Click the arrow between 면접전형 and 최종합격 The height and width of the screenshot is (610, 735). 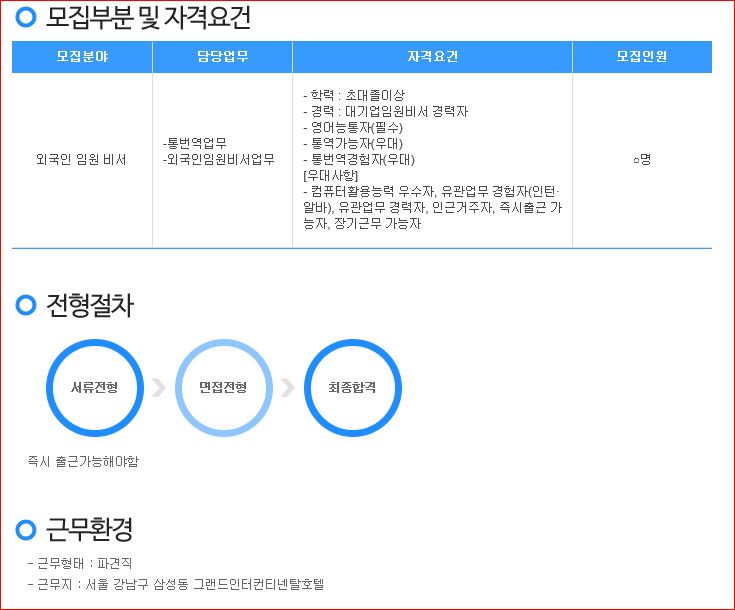tap(287, 388)
